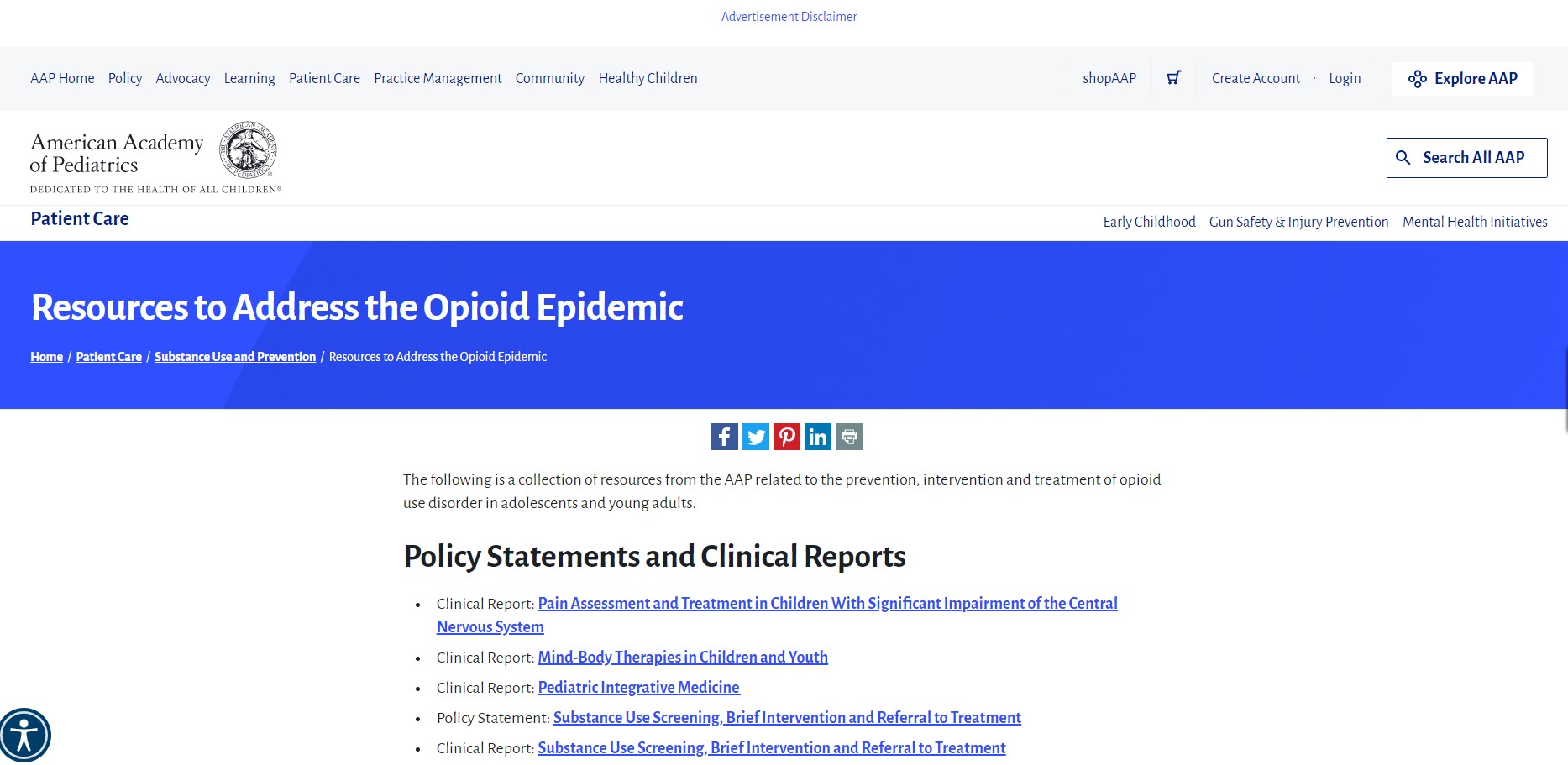This screenshot has width=1568, height=765.
Task: Share the page on Twitter
Action: pyautogui.click(x=756, y=437)
